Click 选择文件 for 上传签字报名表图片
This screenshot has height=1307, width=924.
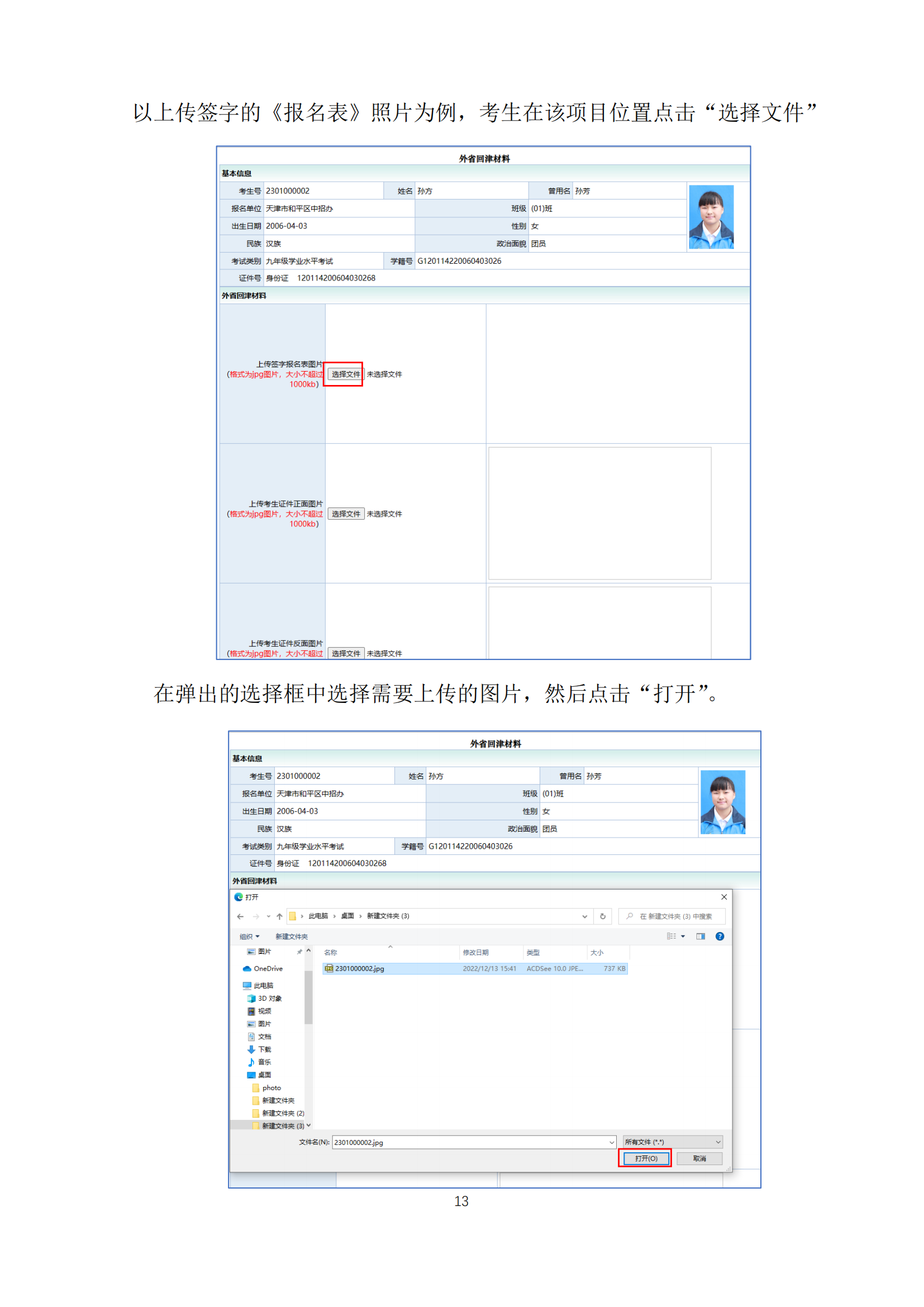point(346,374)
